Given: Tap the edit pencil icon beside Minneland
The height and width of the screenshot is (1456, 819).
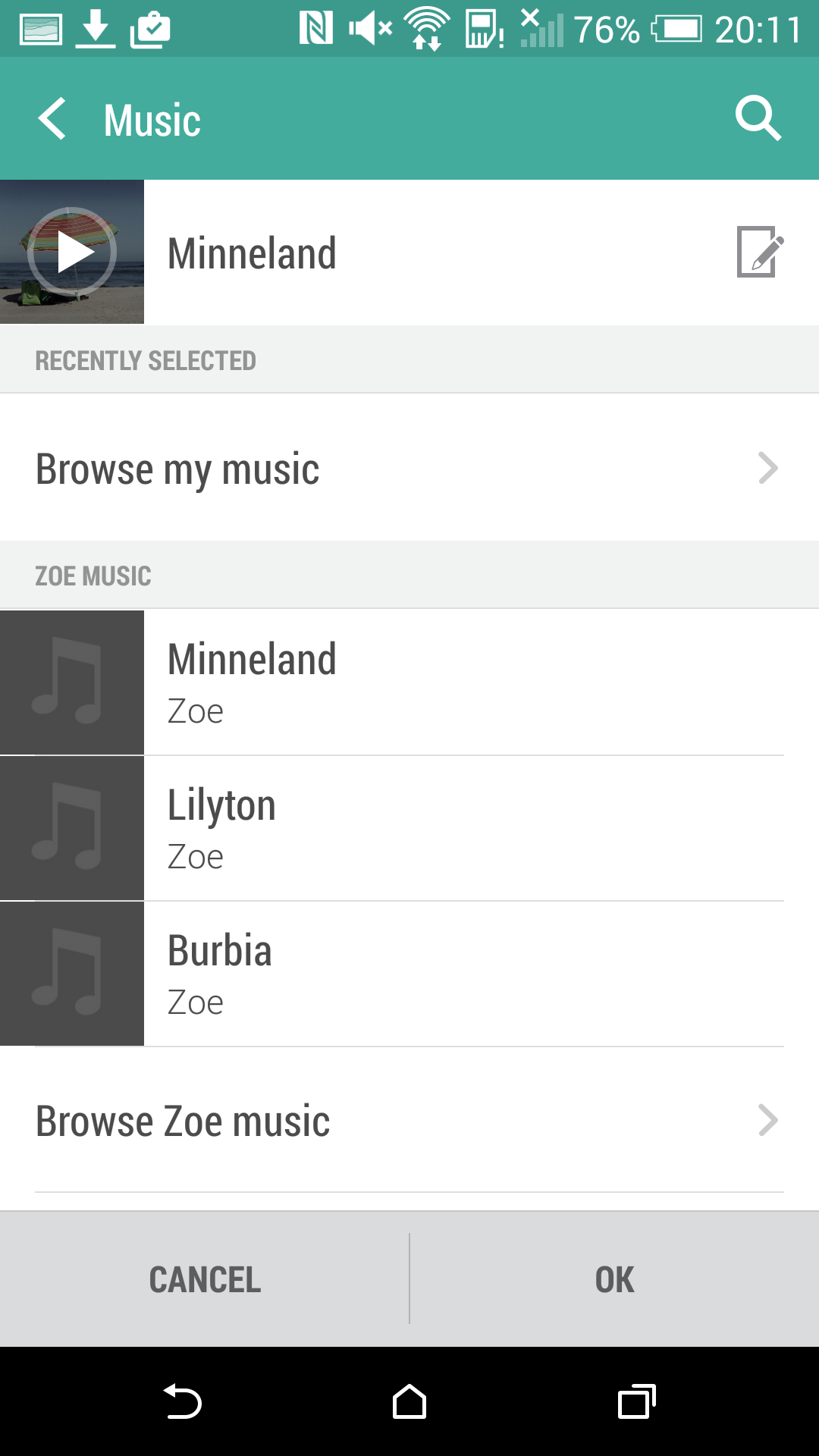Looking at the screenshot, I should tap(760, 252).
